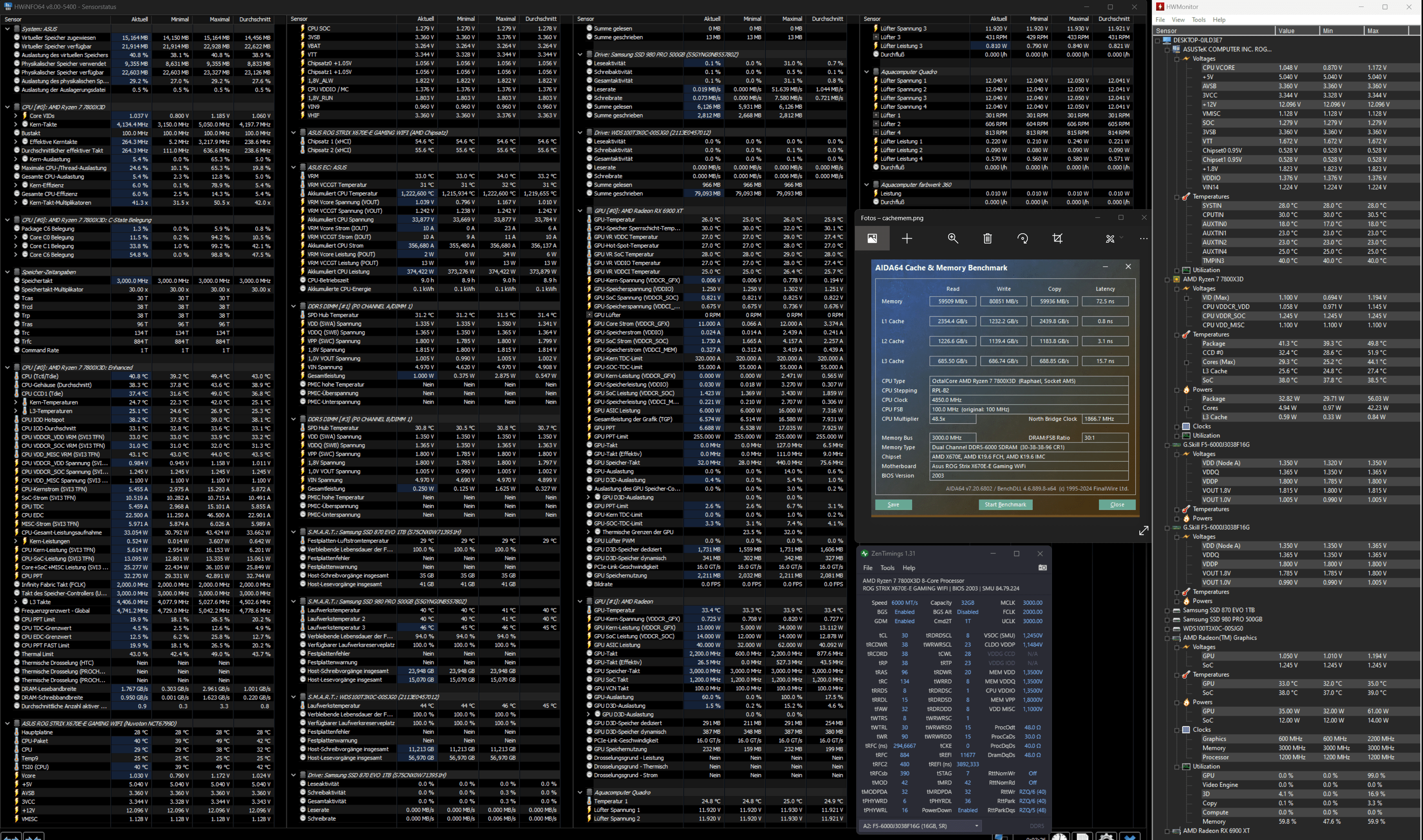Collapse CPU [#0] AMD Ryzen 7 7800X3D sensor group

(x=7, y=107)
